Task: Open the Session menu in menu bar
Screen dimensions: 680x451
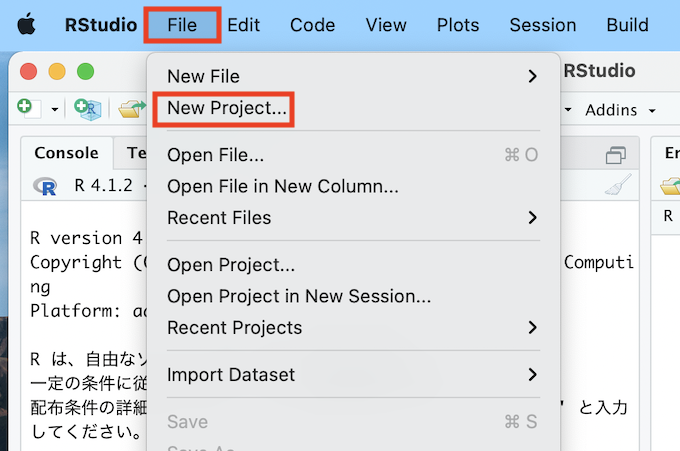Action: pyautogui.click(x=543, y=25)
